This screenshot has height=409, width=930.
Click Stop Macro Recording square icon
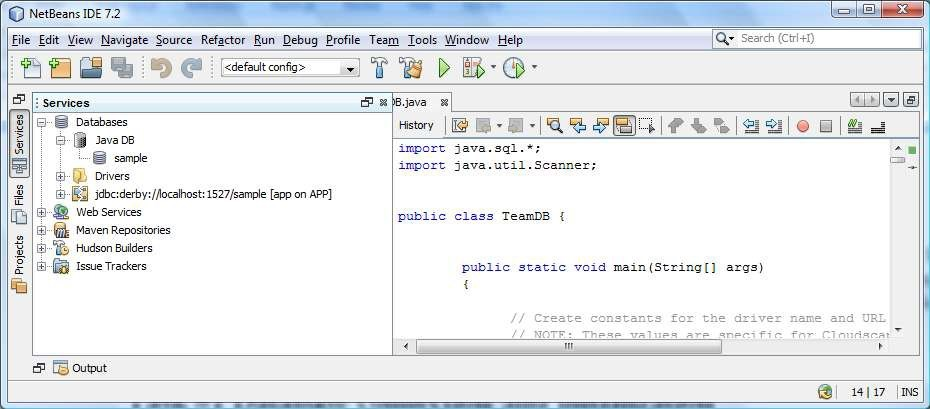pyautogui.click(x=826, y=126)
